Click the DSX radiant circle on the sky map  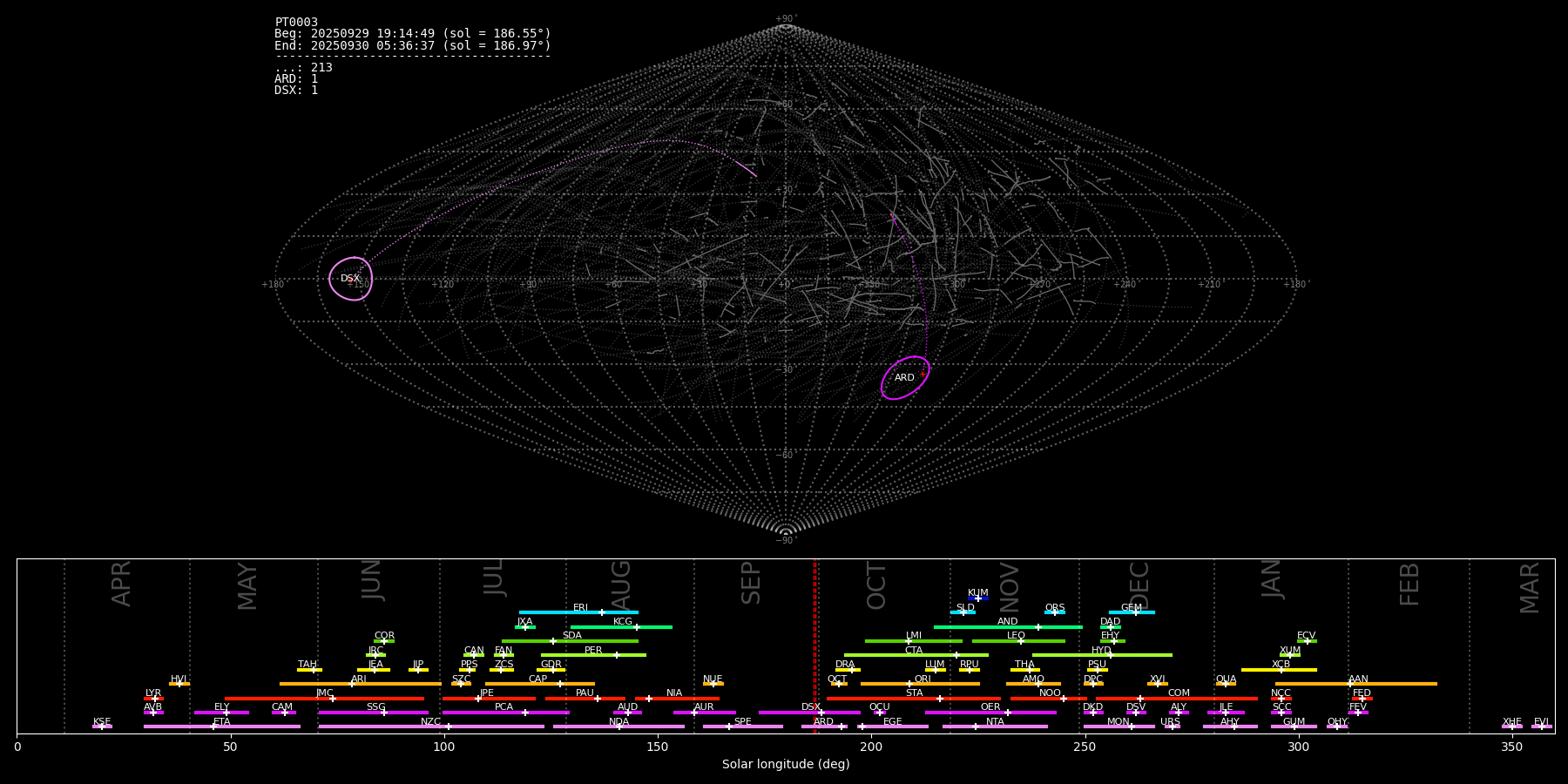tap(351, 279)
